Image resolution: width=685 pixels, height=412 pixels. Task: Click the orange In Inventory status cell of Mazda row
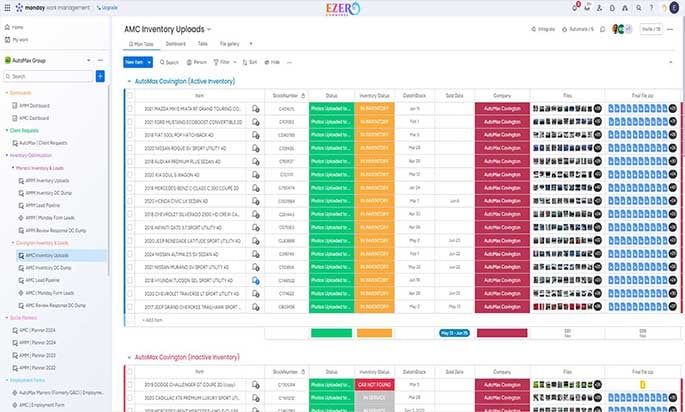[x=374, y=109]
